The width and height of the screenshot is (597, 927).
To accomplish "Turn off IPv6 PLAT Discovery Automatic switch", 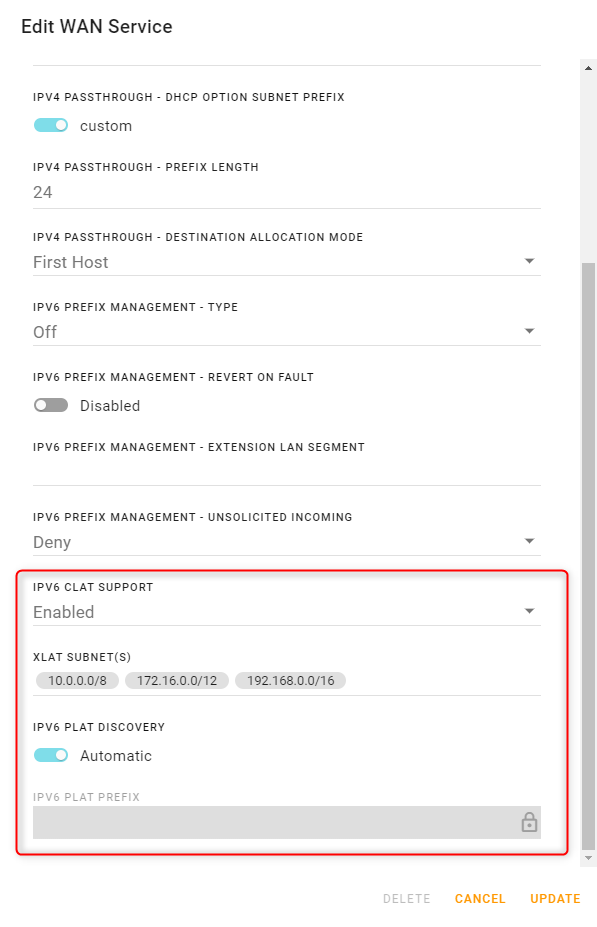I will point(51,755).
